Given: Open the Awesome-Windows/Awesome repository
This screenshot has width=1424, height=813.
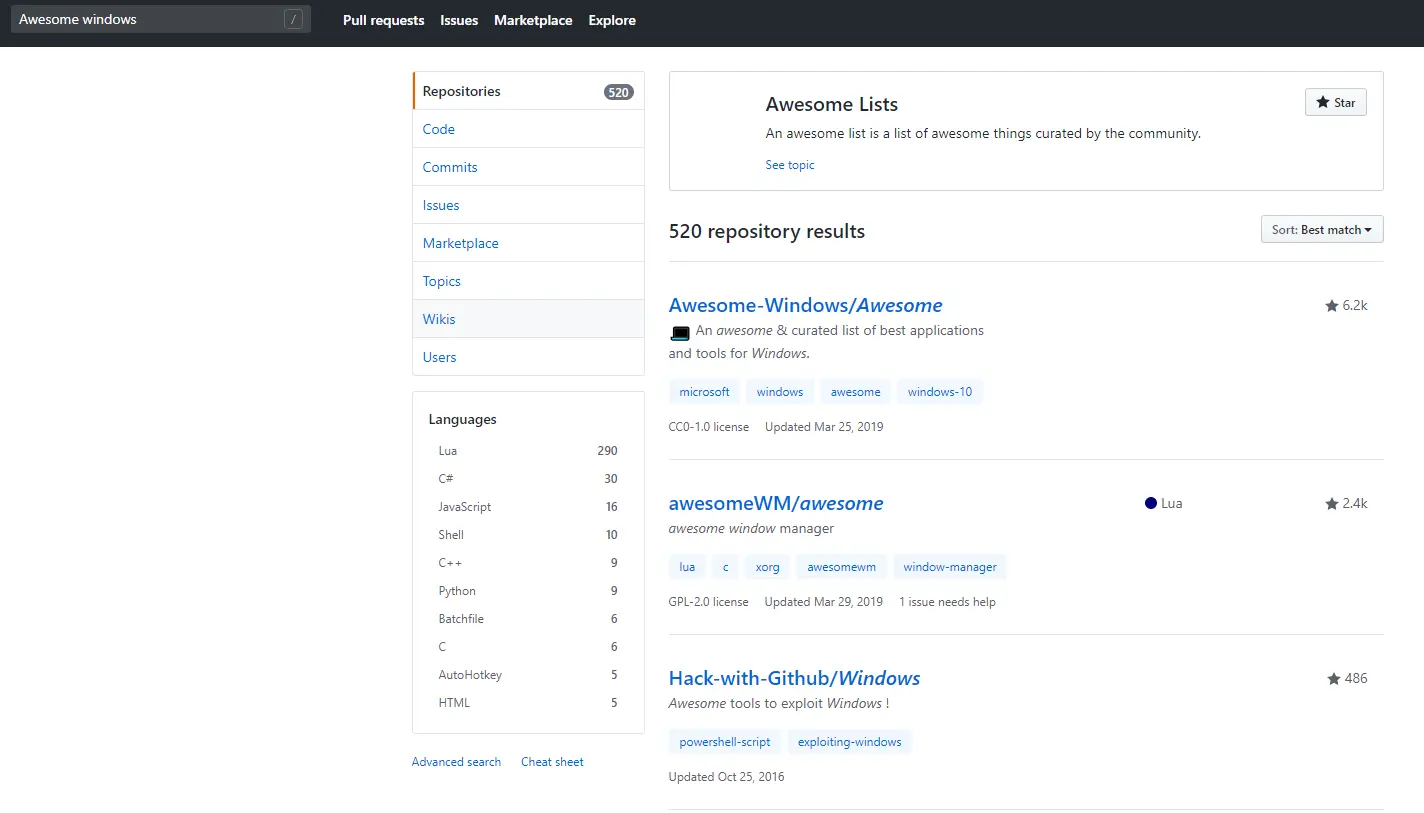Looking at the screenshot, I should [x=805, y=305].
